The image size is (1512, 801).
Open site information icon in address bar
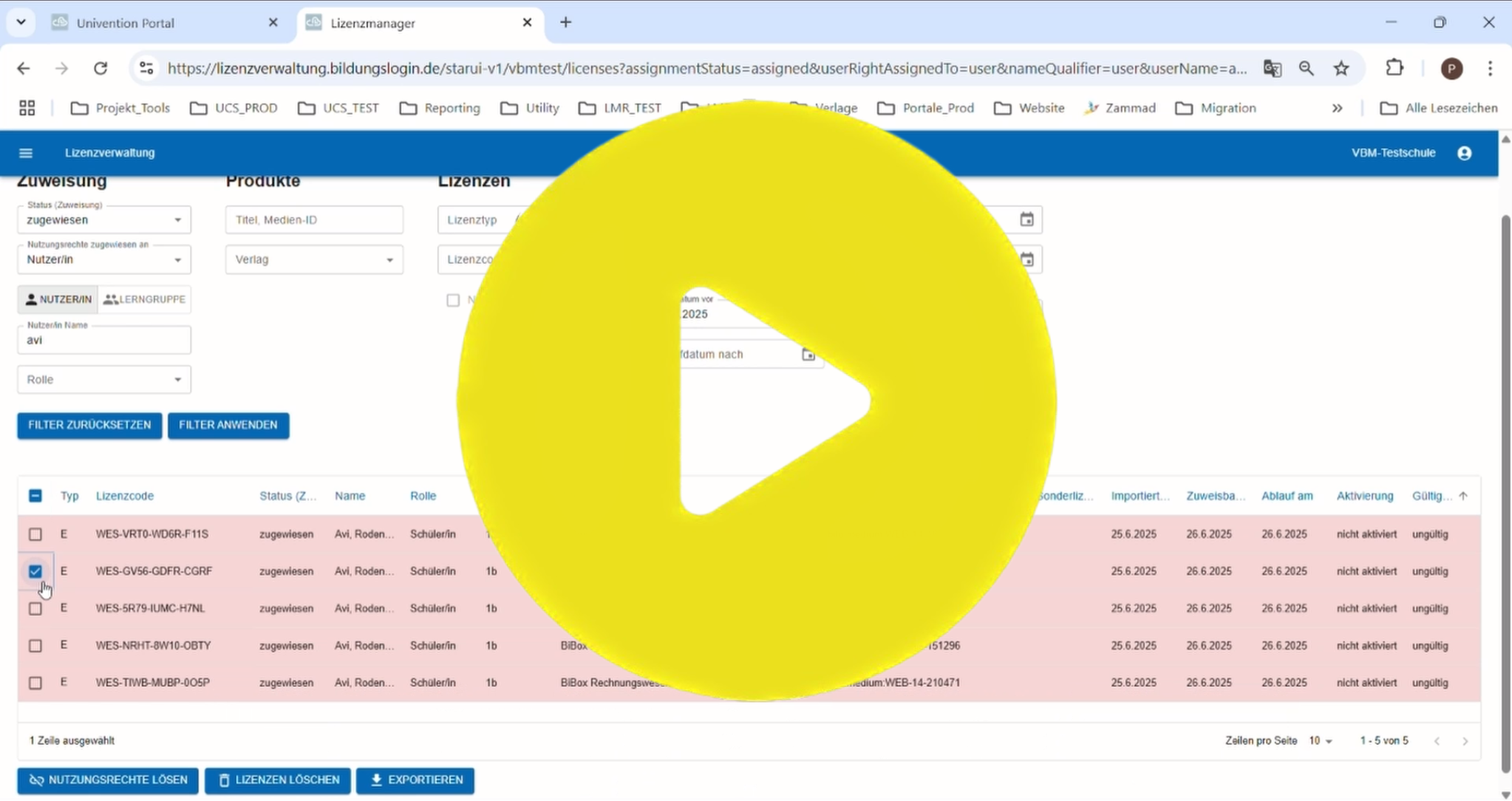pos(146,69)
